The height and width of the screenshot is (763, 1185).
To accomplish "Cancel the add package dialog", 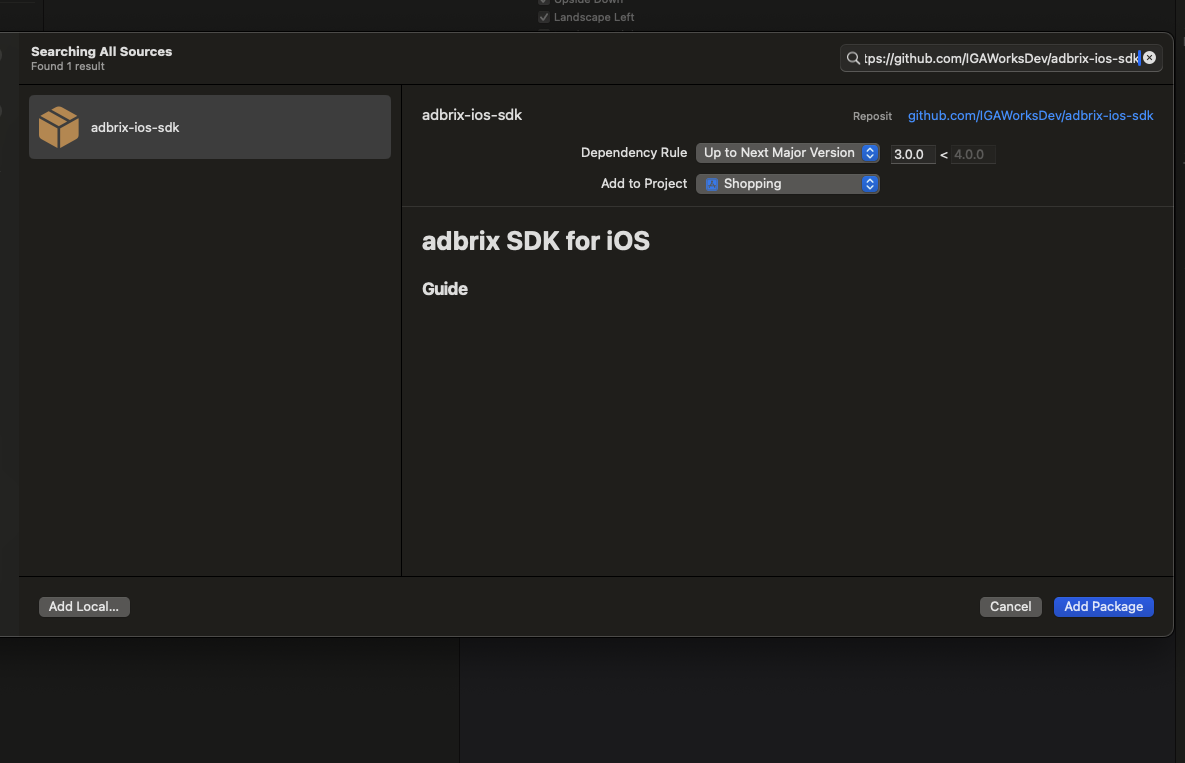I will [x=1010, y=607].
